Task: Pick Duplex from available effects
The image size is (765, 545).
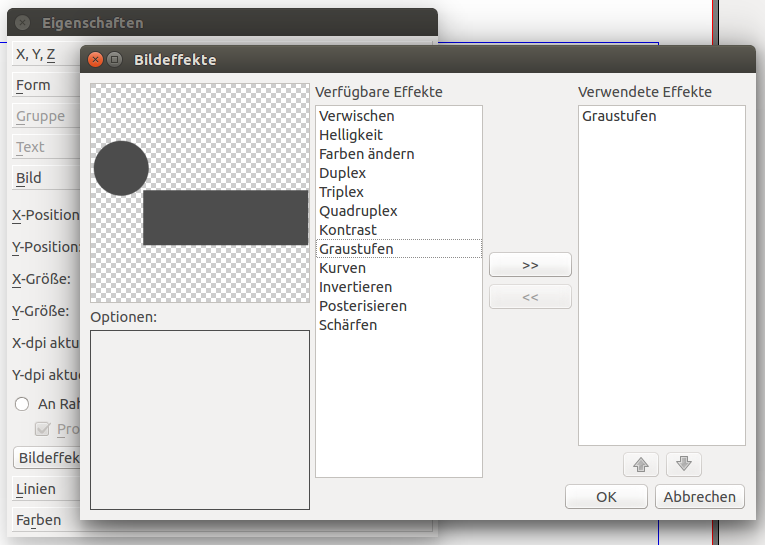Action: [342, 173]
